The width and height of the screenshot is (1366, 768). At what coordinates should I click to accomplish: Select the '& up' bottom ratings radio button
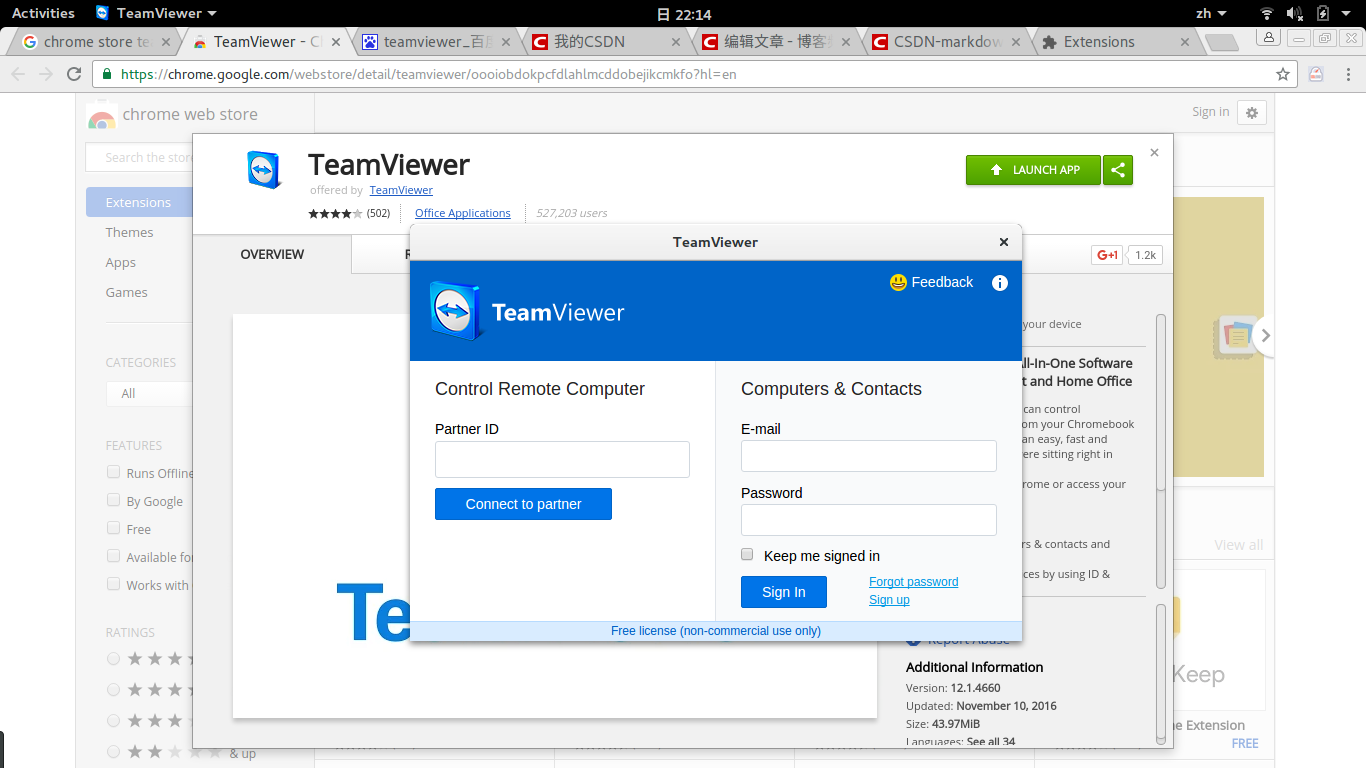tap(113, 751)
